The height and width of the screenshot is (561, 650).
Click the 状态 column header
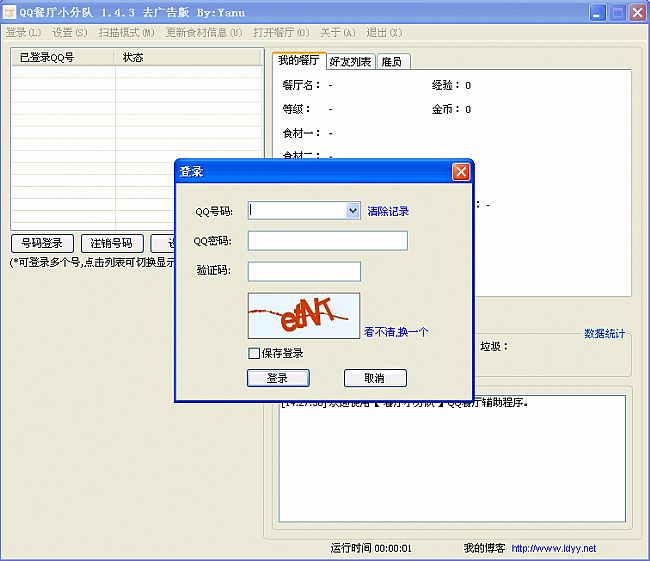pos(189,58)
